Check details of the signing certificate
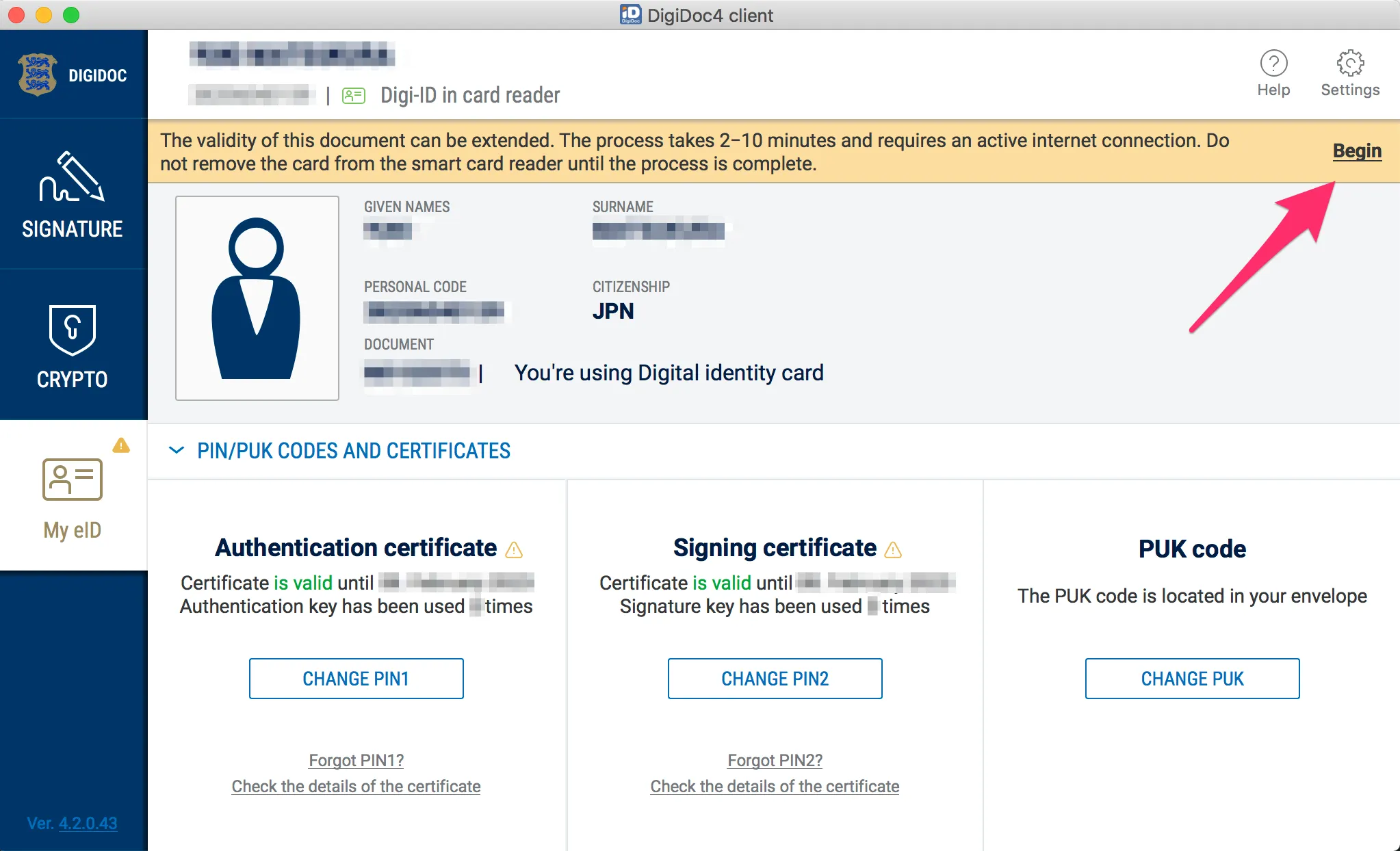Image resolution: width=1400 pixels, height=851 pixels. pyautogui.click(x=775, y=786)
